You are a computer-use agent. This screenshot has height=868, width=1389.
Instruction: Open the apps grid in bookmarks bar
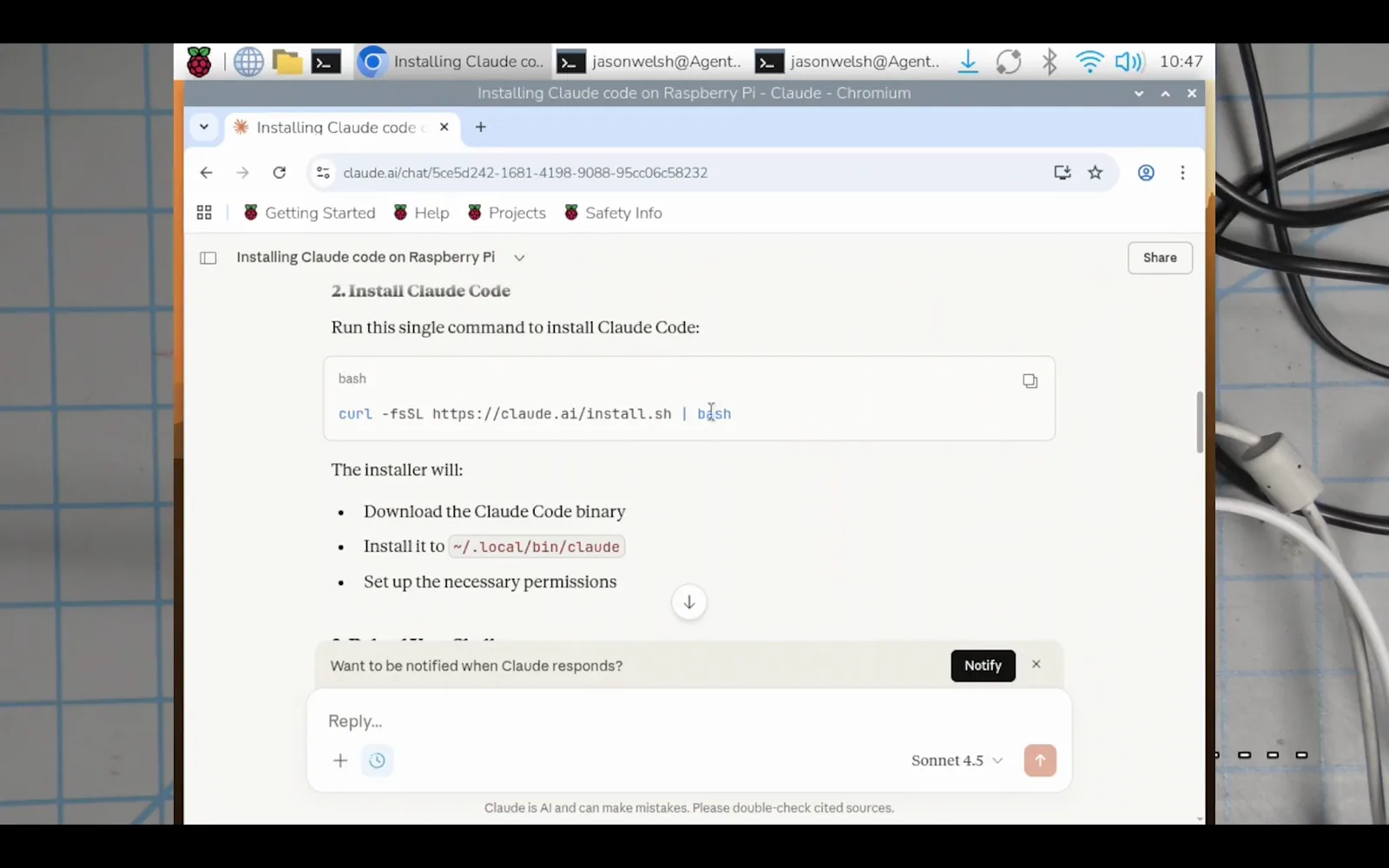[204, 213]
